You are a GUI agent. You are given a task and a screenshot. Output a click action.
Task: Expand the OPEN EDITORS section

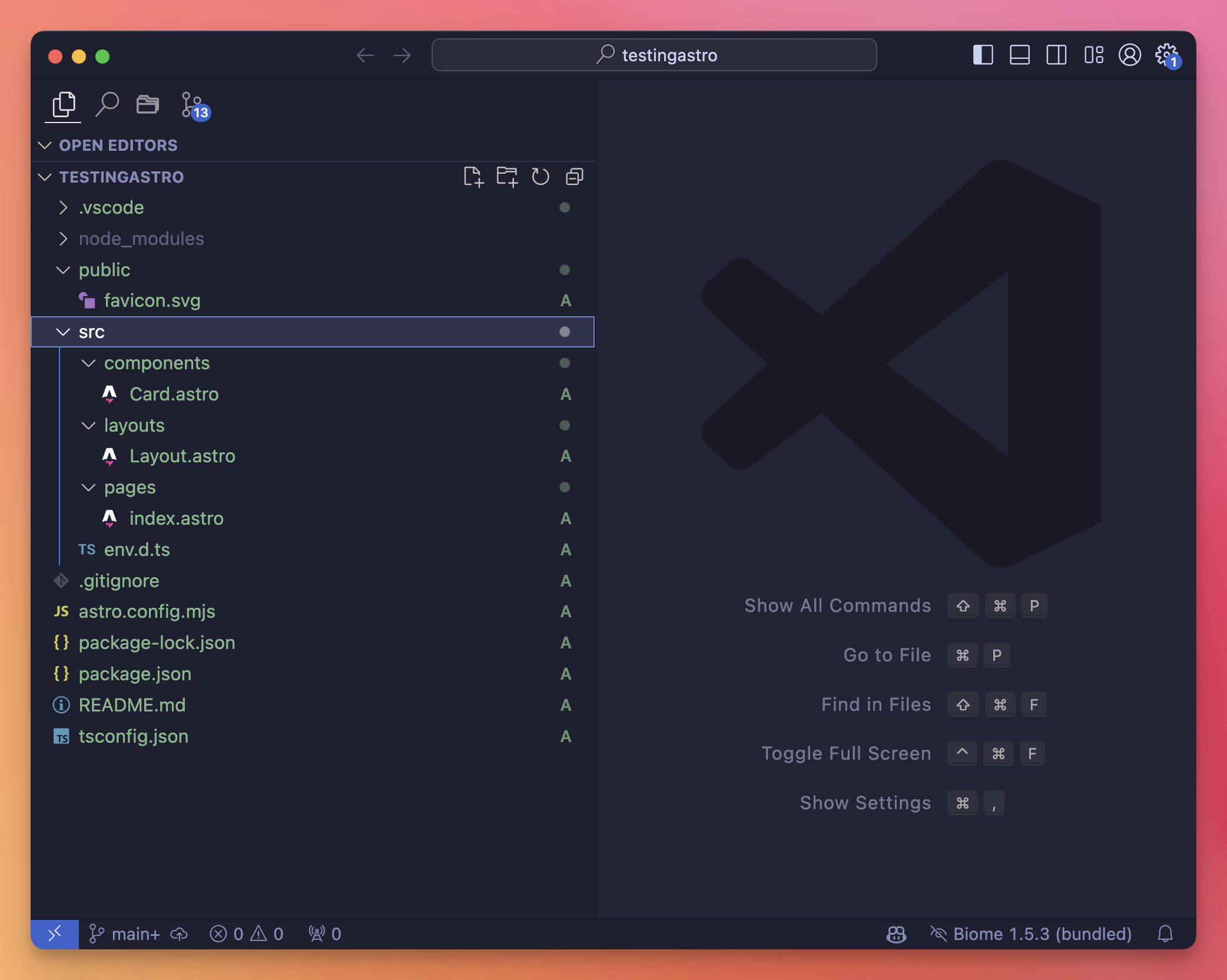click(x=118, y=145)
